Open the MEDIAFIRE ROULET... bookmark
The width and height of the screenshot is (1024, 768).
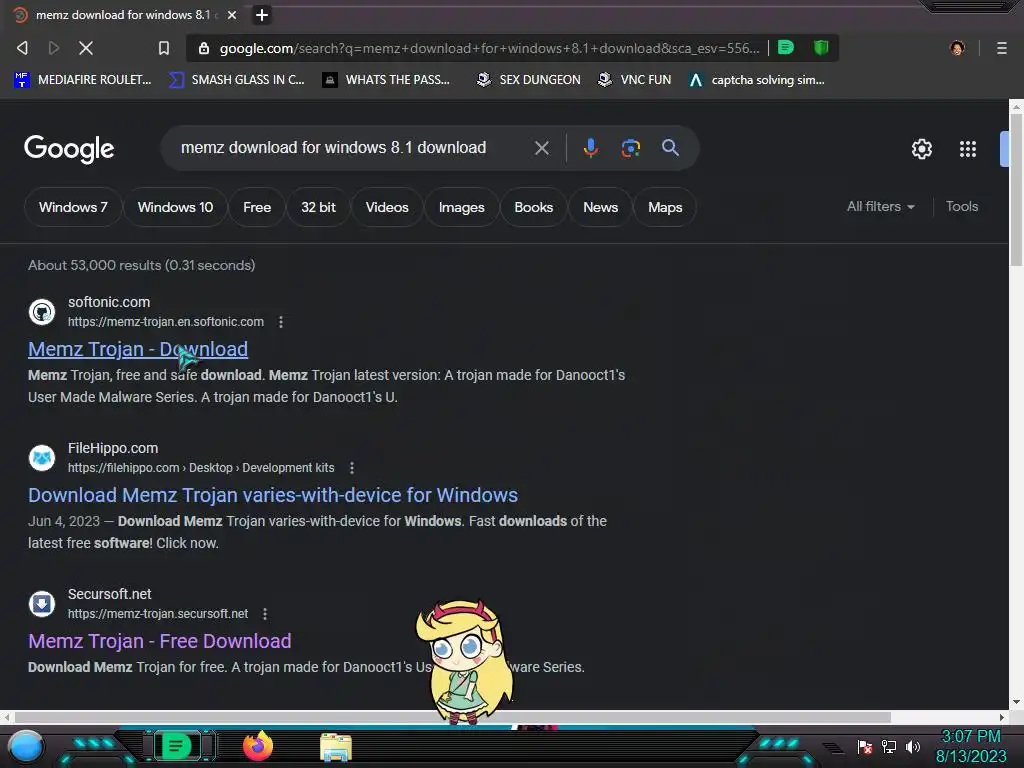83,80
